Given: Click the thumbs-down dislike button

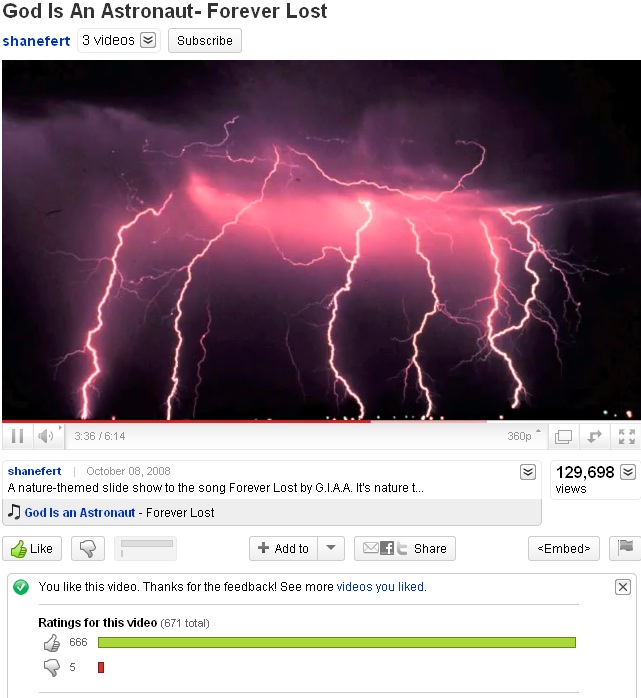Looking at the screenshot, I should tap(88, 548).
